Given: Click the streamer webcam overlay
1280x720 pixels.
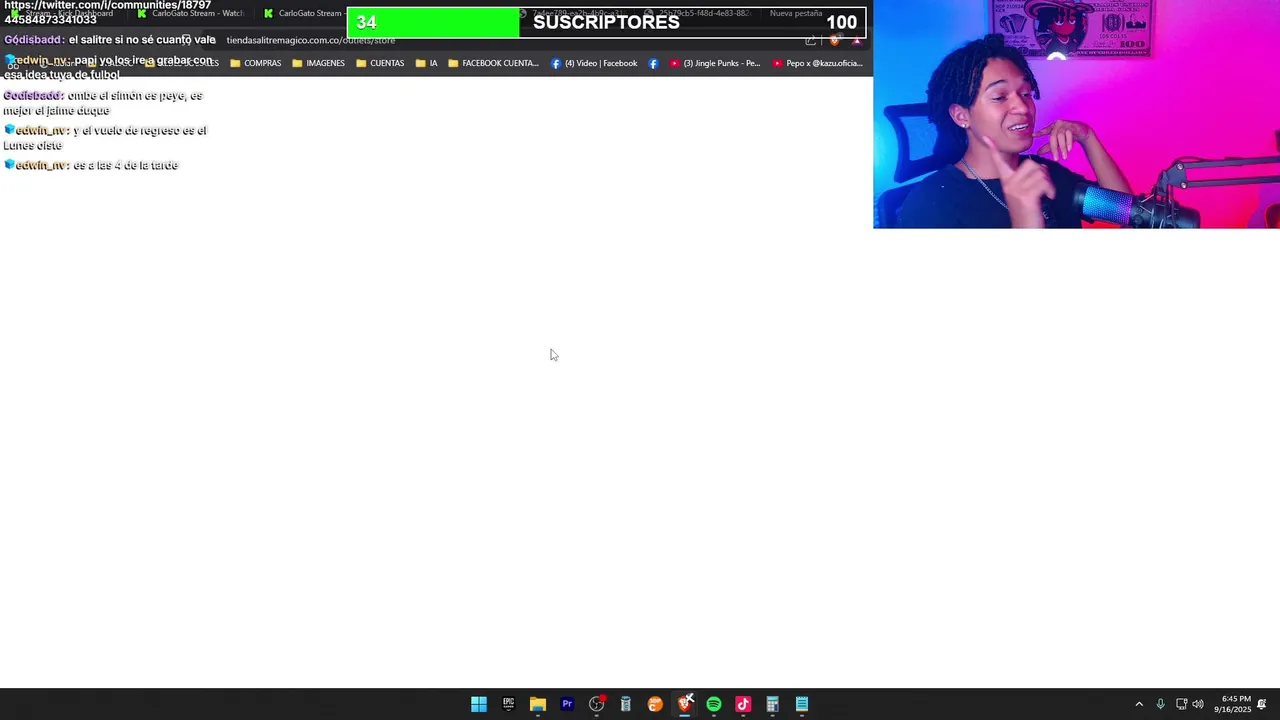Looking at the screenshot, I should coord(1076,114).
